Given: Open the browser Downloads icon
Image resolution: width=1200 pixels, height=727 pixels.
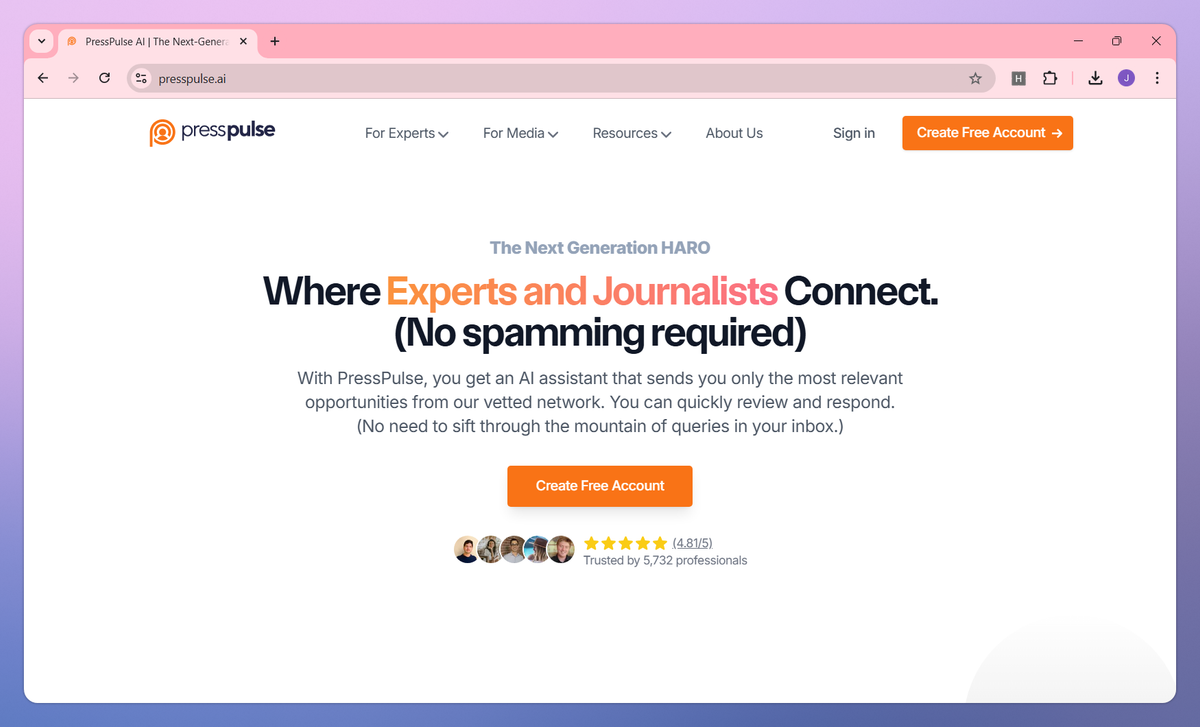Looking at the screenshot, I should [1095, 78].
